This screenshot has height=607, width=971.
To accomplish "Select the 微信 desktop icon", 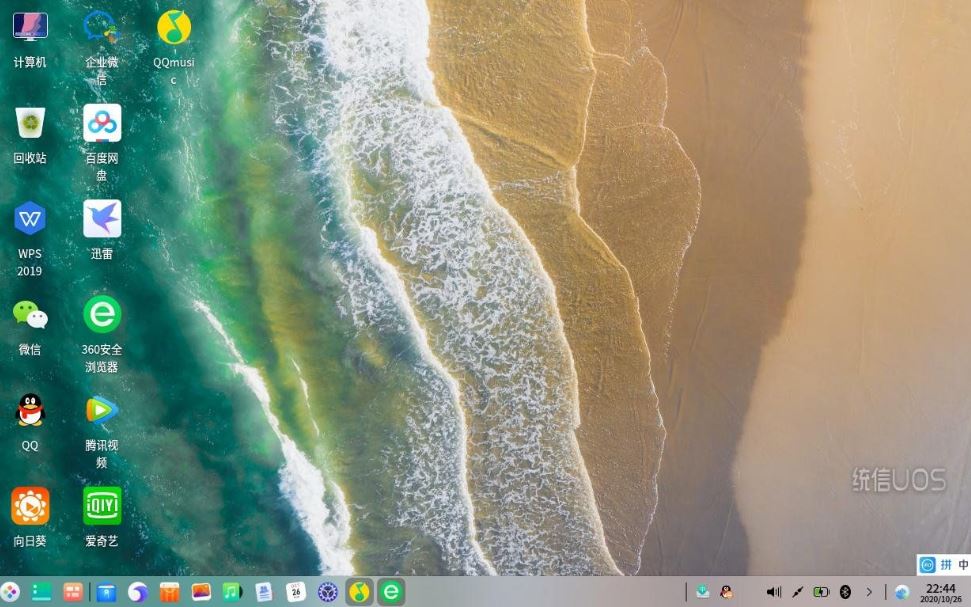I will coord(30,315).
